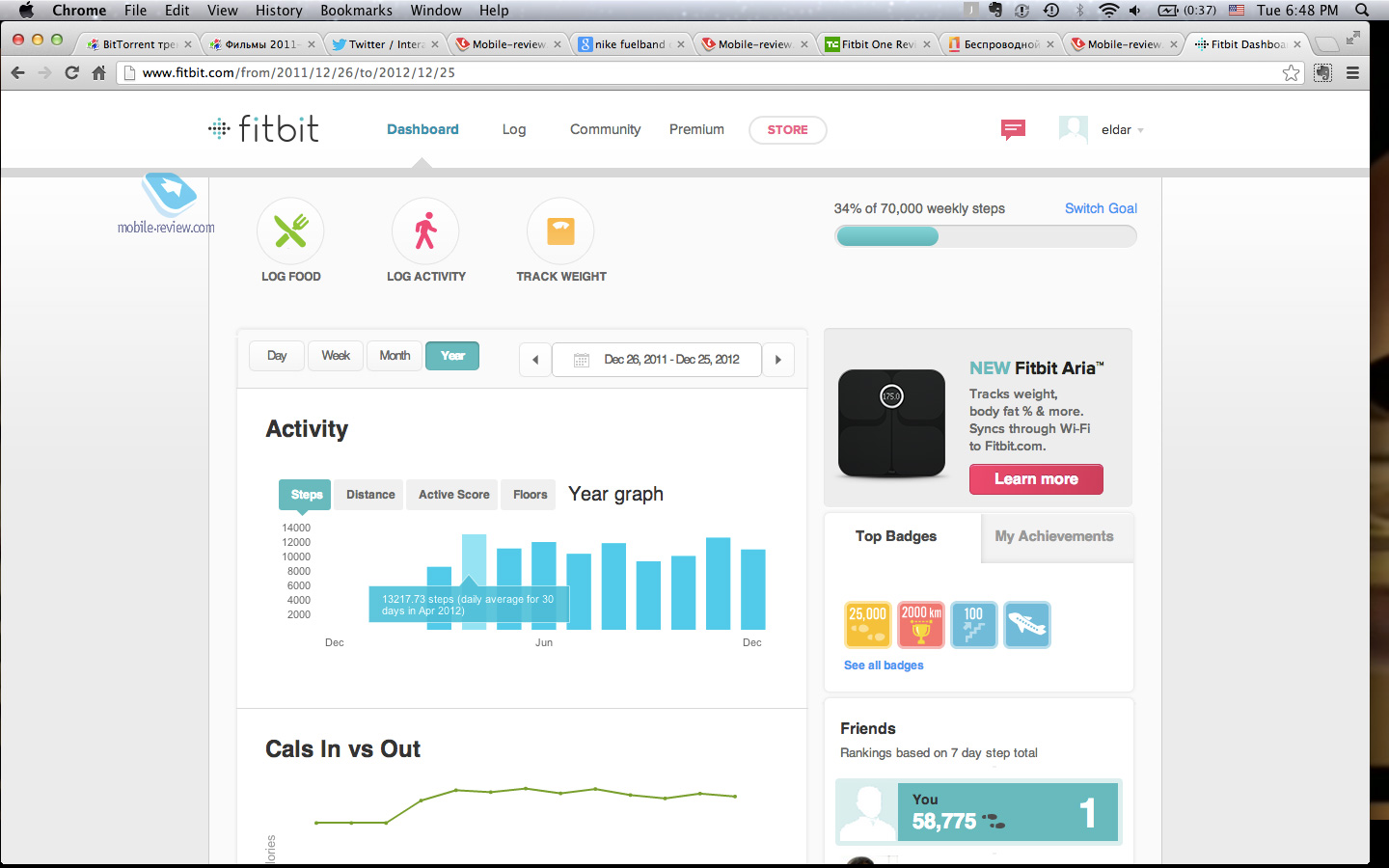Click the Log Food fork and knife icon
Image resolution: width=1389 pixels, height=868 pixels.
tap(290, 231)
